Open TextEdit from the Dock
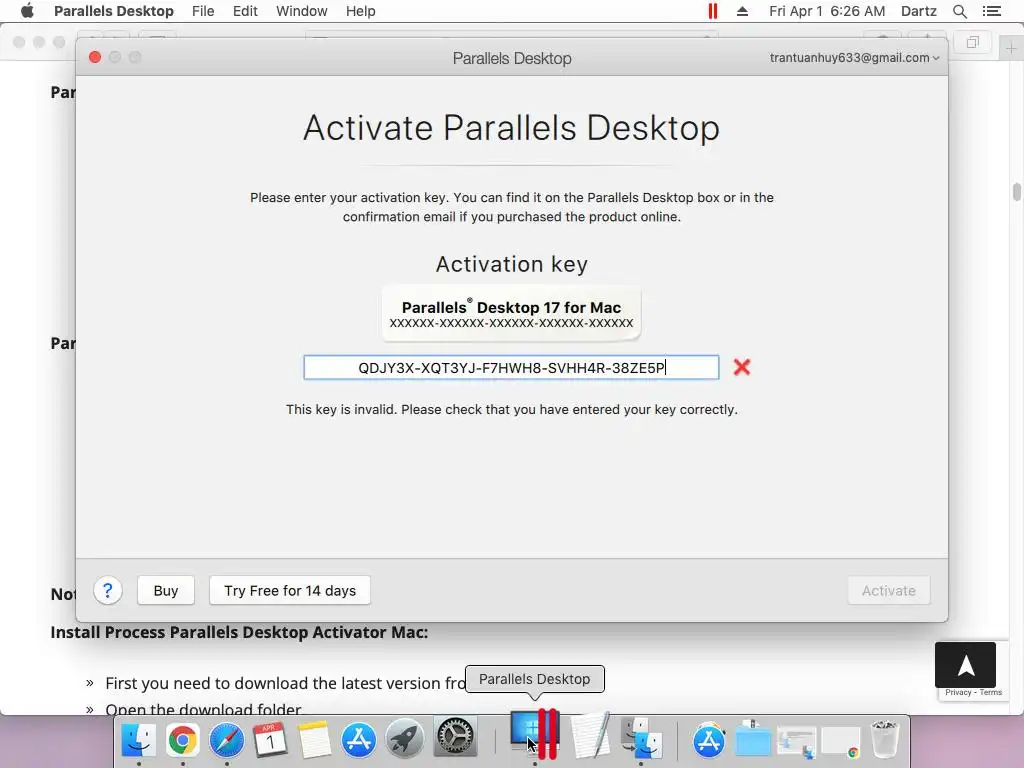 [590, 735]
